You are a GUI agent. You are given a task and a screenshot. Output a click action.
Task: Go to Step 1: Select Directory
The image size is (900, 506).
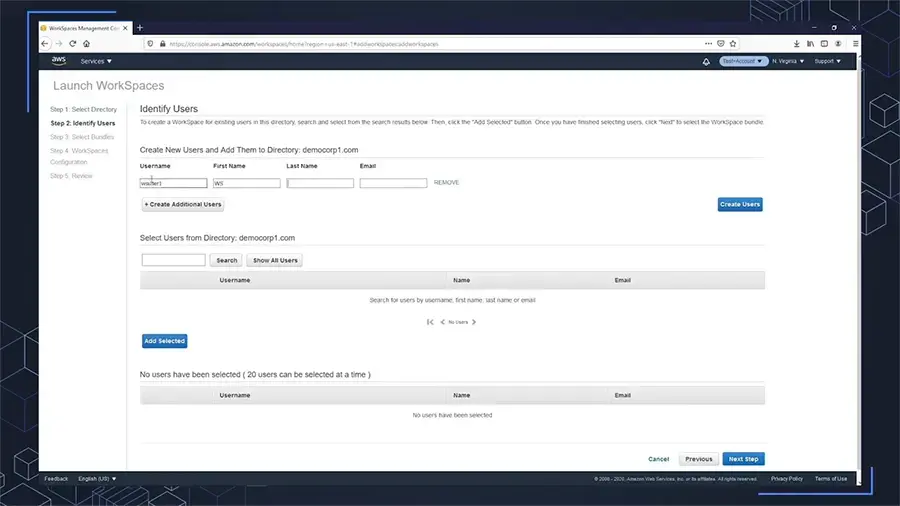83,109
